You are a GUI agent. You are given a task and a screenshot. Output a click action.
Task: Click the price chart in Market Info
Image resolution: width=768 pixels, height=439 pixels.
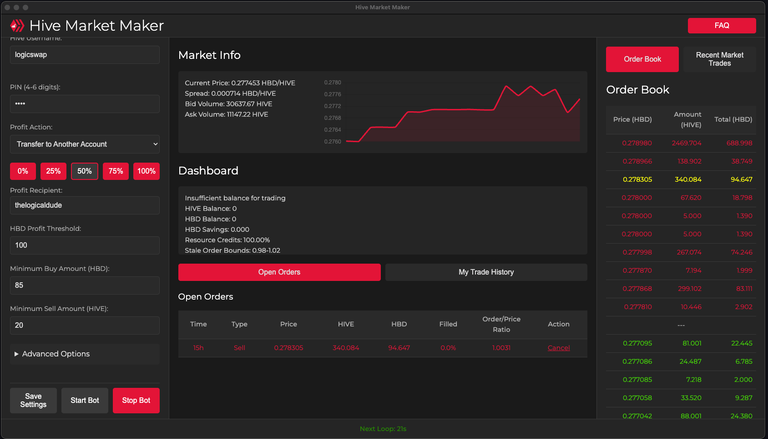(x=453, y=112)
